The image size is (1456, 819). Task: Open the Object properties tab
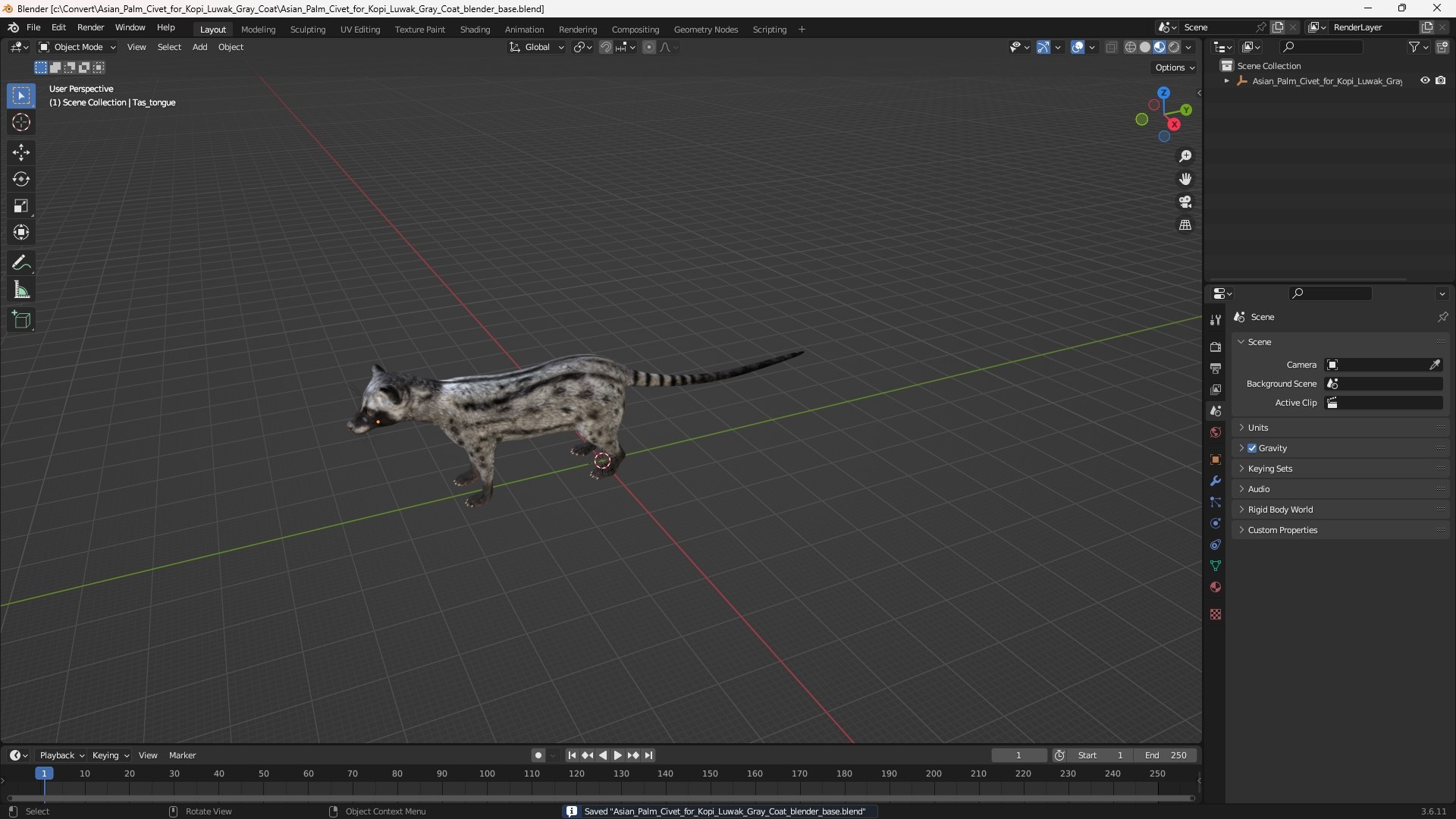pos(1216,460)
